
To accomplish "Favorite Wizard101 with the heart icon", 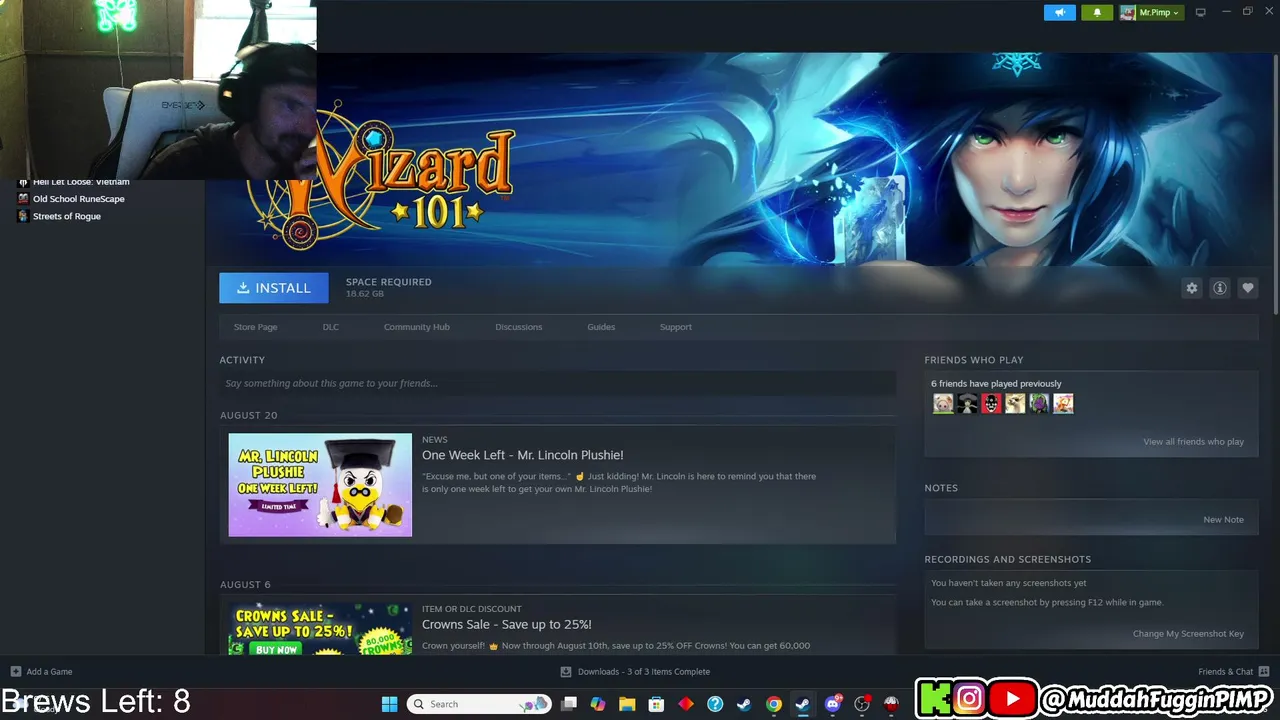I will (x=1248, y=288).
